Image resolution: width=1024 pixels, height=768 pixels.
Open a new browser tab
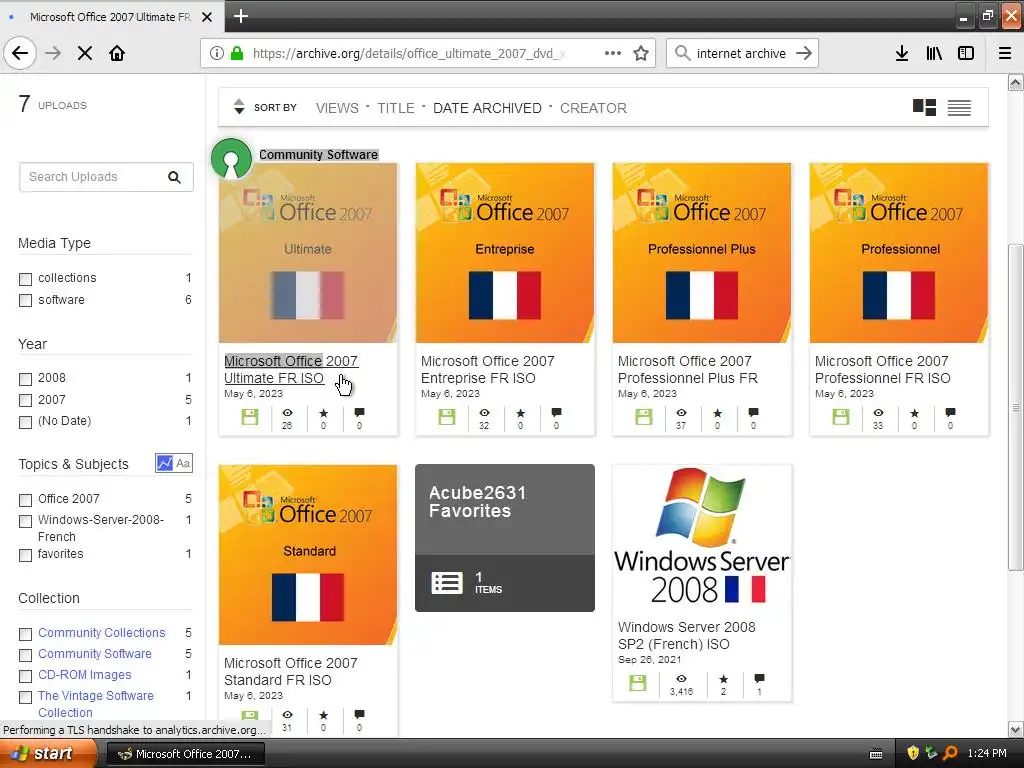click(240, 16)
